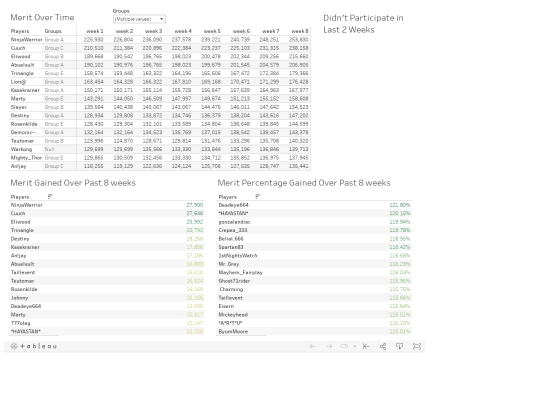
Task: Select Belial.666 in the Merit Percentage list
Action: pos(231,239)
